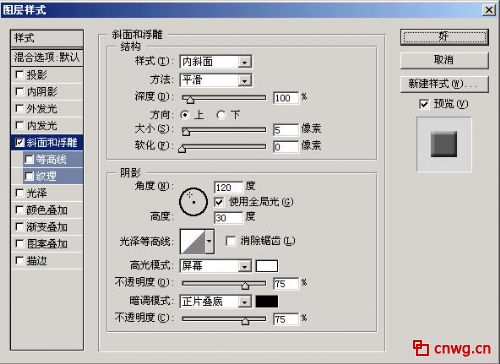Select the 下 direction radio button

tap(221, 115)
